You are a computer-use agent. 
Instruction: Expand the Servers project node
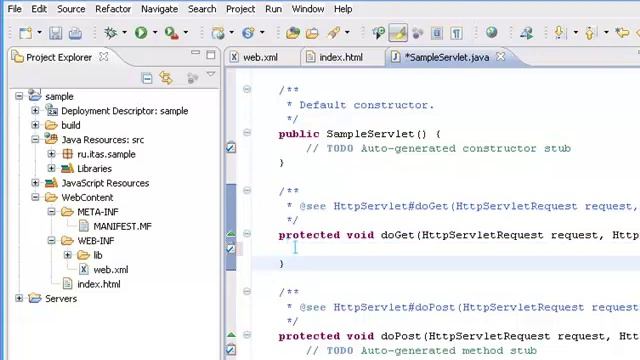pyautogui.click(x=19, y=298)
